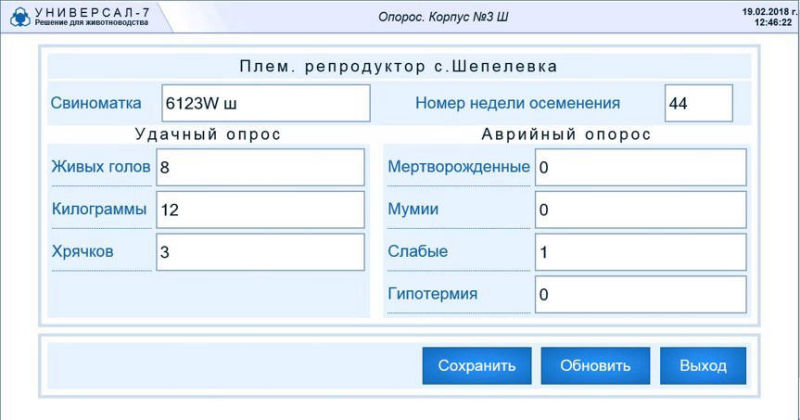Click the 'Удачный опрос' section heading
800x420 pixels.
point(208,134)
